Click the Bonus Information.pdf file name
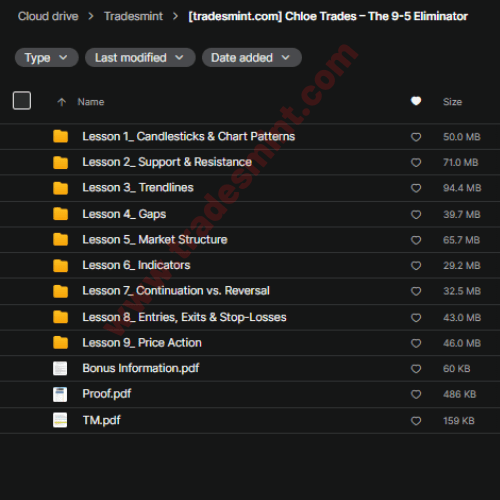 (141, 368)
